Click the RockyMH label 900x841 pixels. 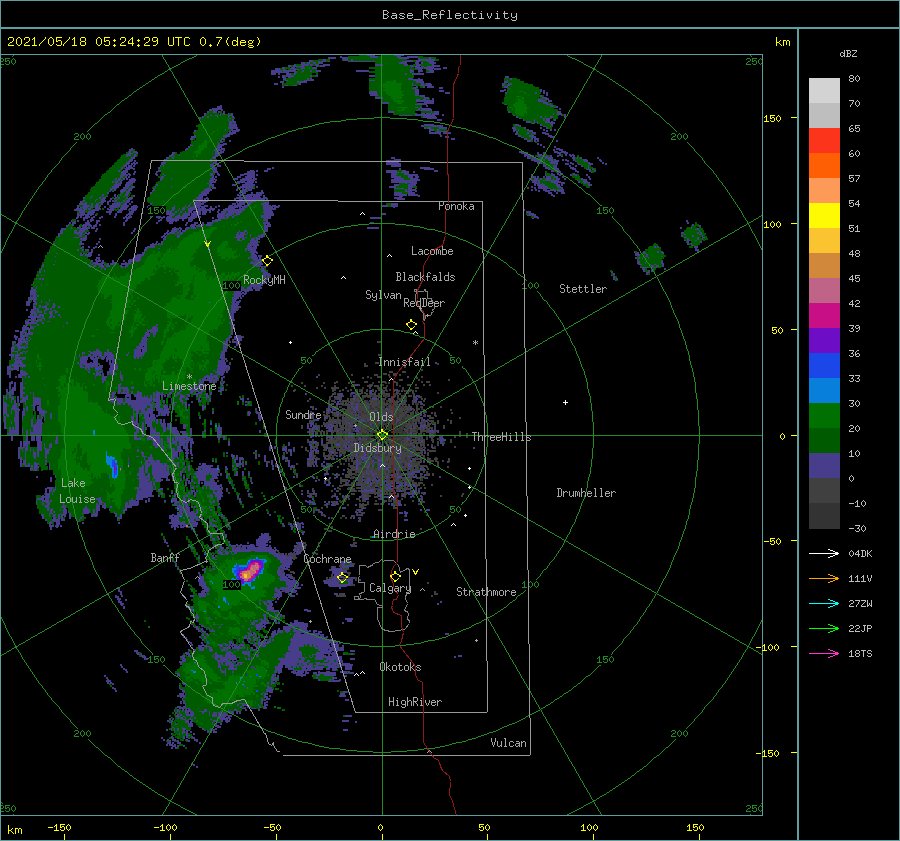click(264, 280)
